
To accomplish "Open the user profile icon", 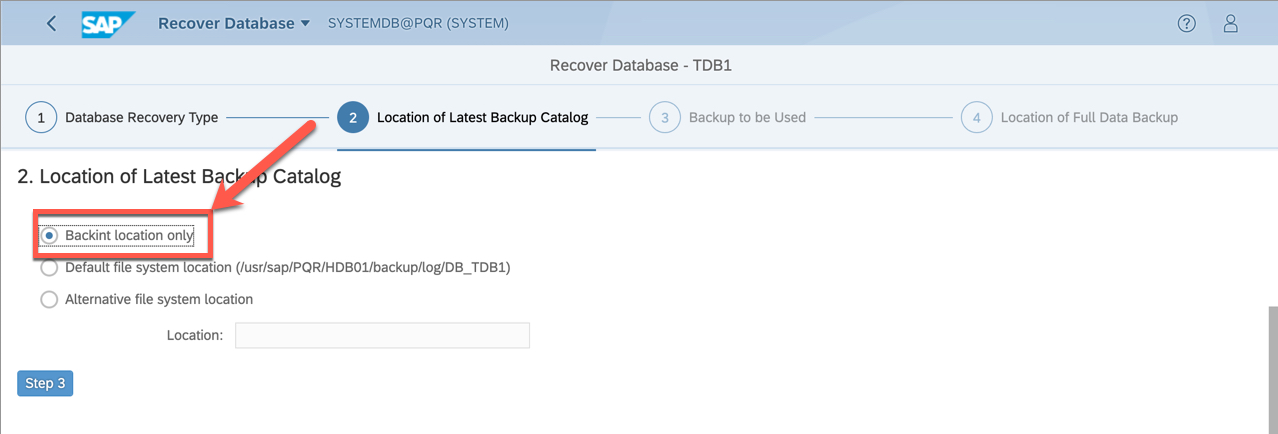I will pyautogui.click(x=1231, y=24).
